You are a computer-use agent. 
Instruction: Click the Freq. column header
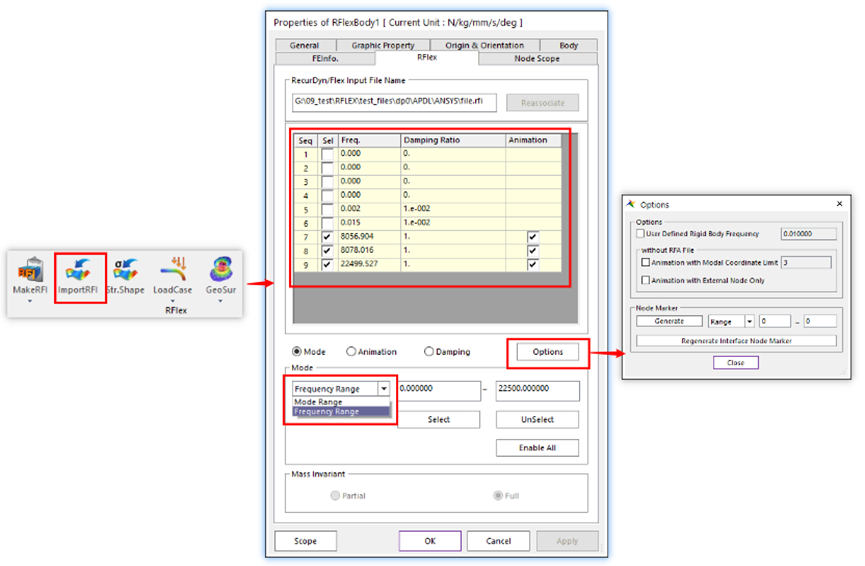tap(369, 140)
